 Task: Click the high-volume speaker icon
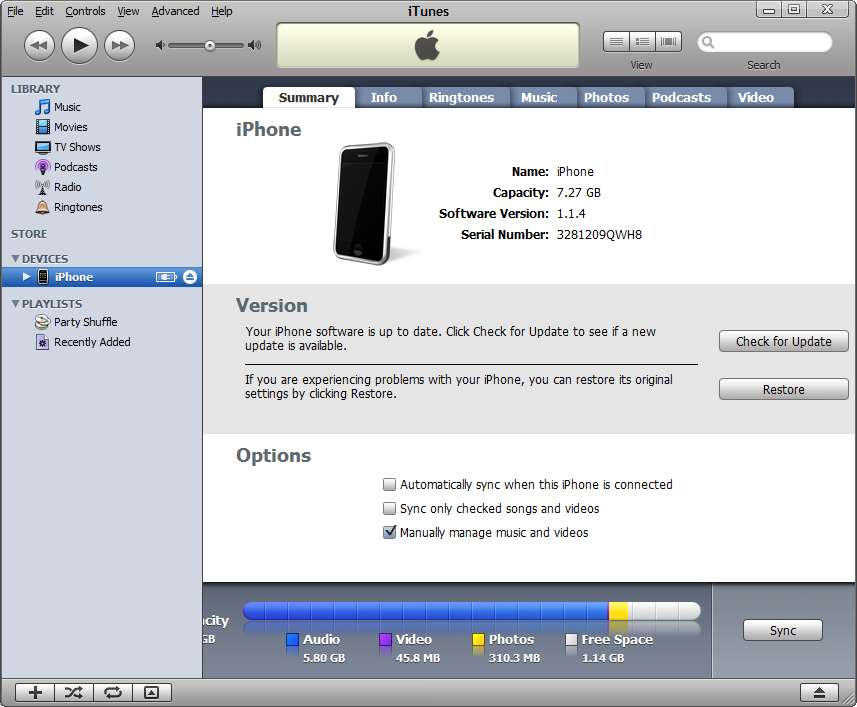(x=254, y=45)
